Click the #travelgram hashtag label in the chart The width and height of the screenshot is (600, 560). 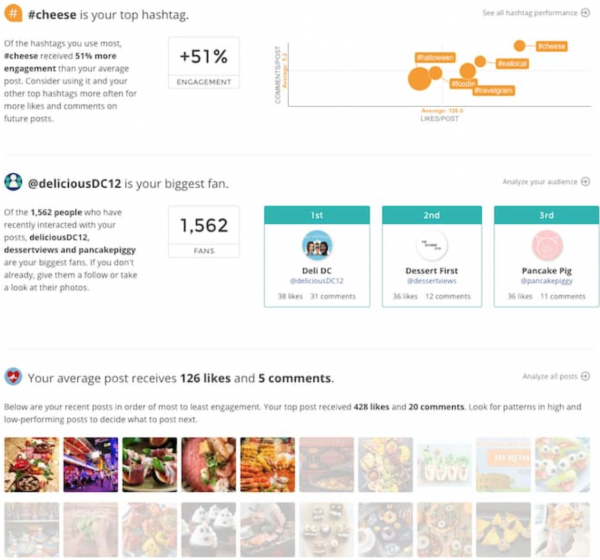tap(493, 90)
